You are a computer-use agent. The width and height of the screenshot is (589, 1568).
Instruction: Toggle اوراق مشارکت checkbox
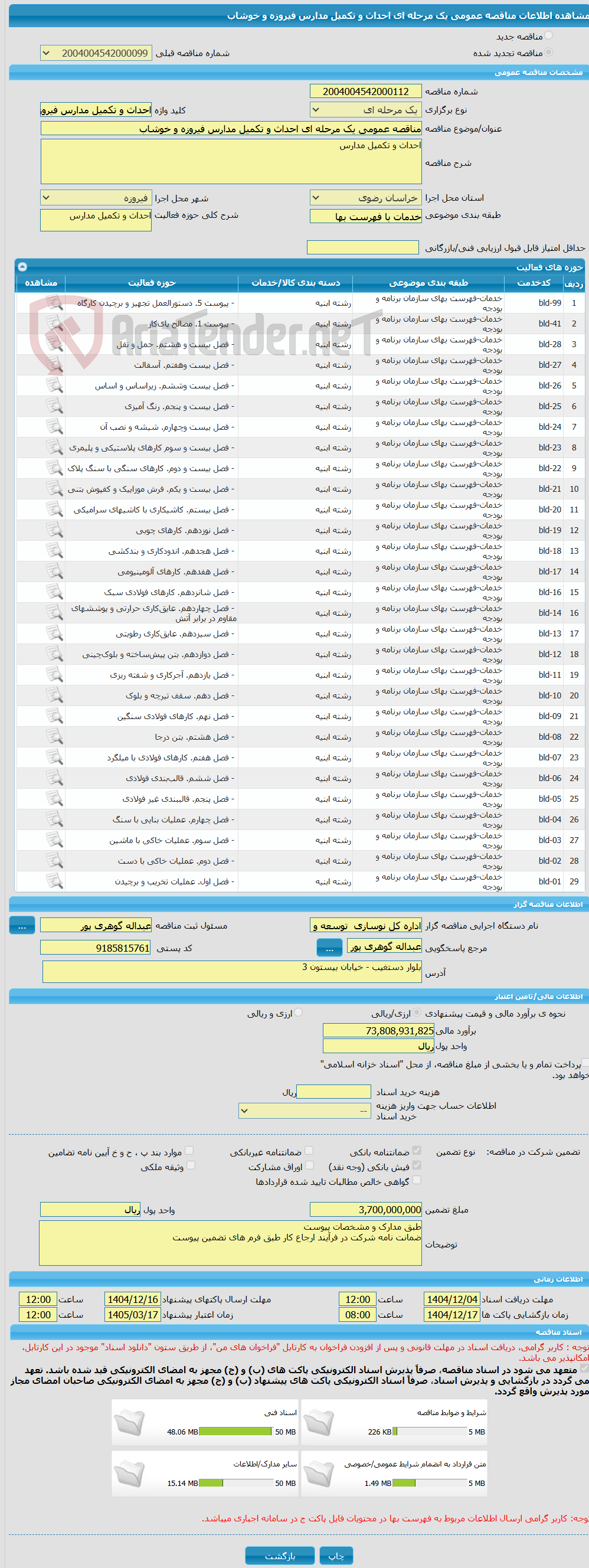click(310, 1165)
